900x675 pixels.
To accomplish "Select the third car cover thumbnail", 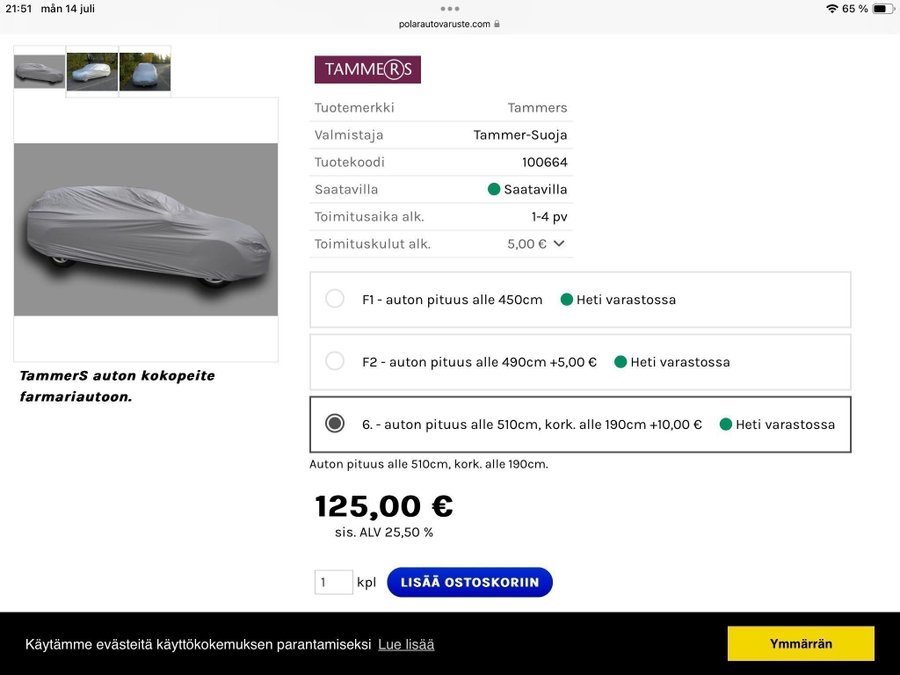I will [145, 71].
